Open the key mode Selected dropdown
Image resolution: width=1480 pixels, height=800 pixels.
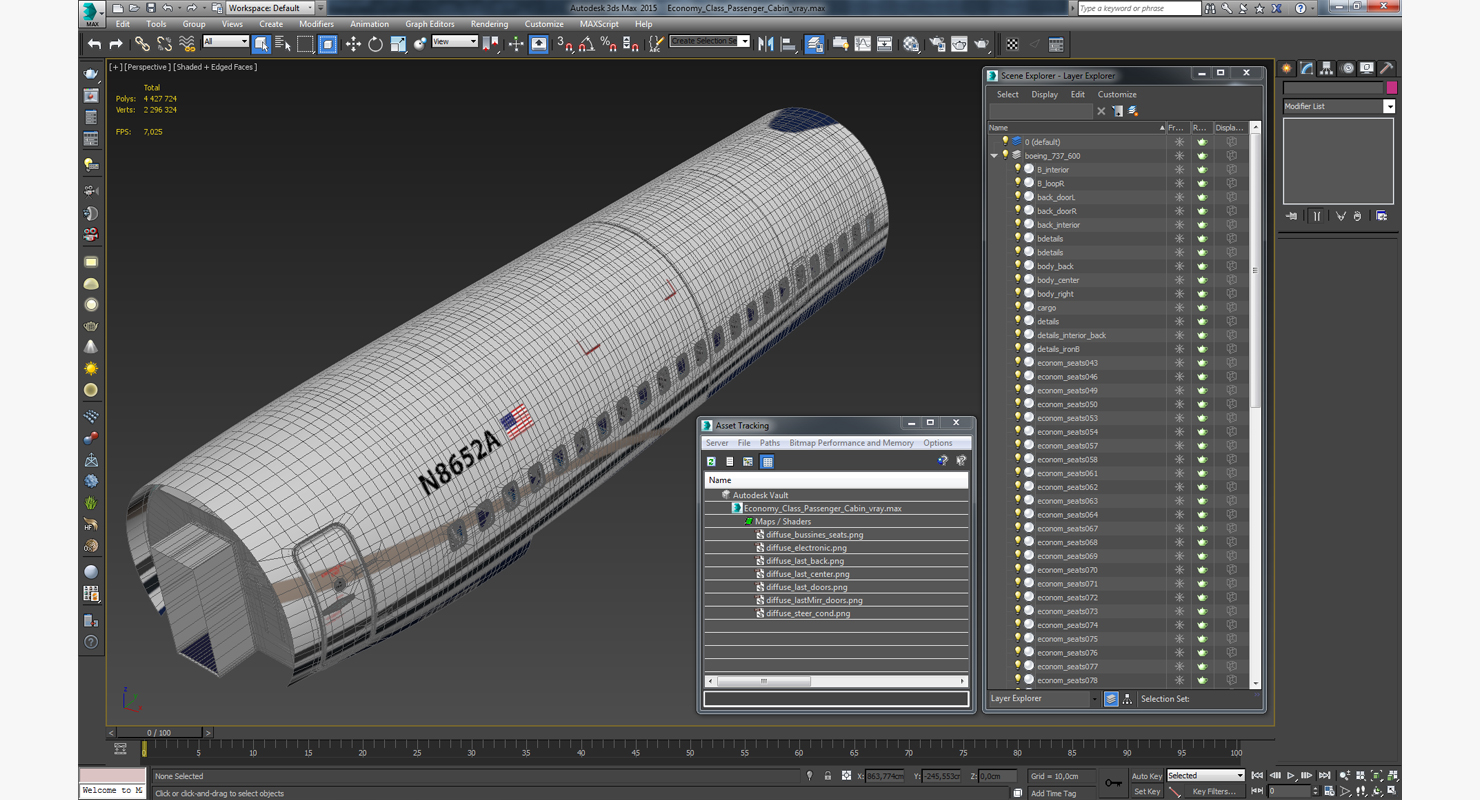tap(1206, 776)
